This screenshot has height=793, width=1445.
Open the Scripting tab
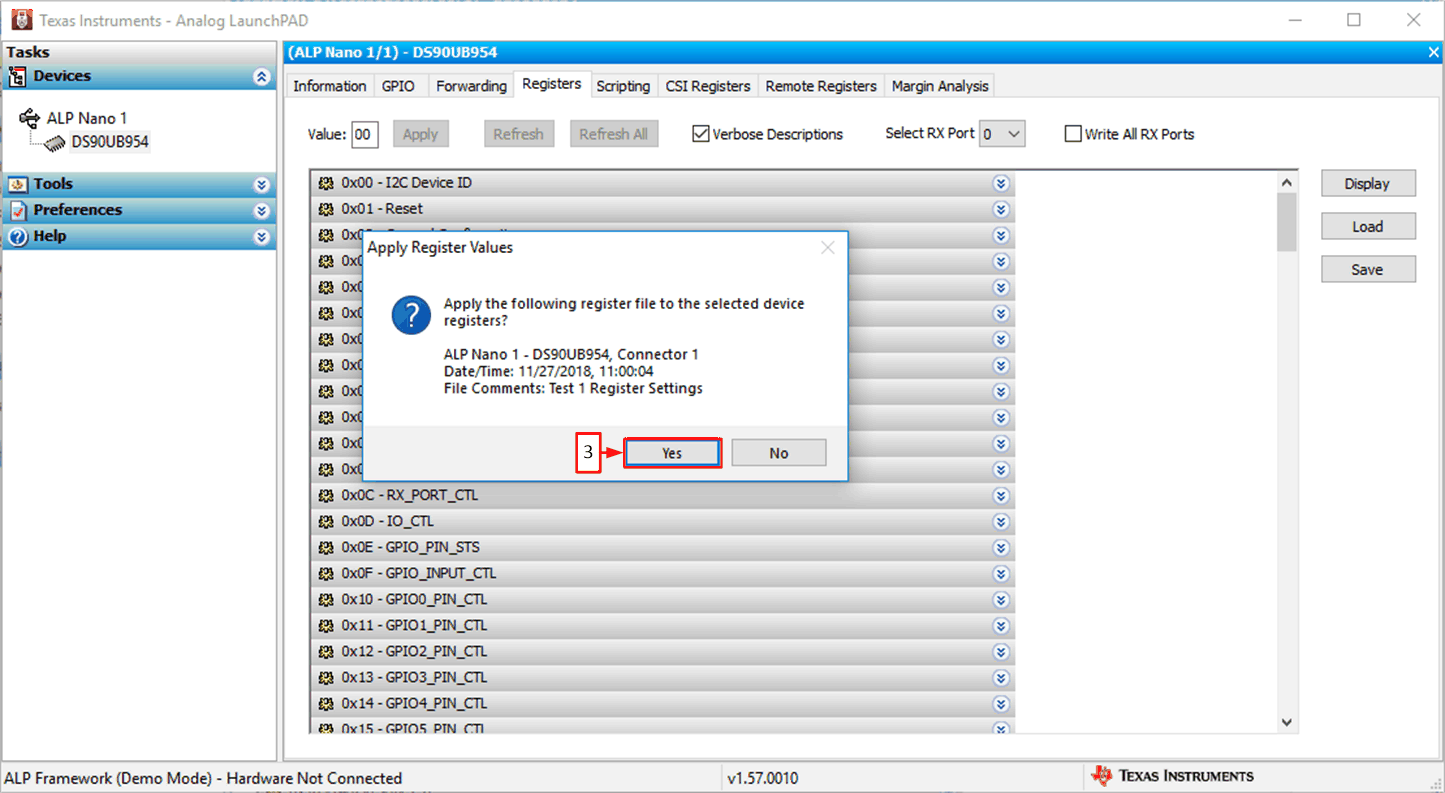[x=623, y=86]
